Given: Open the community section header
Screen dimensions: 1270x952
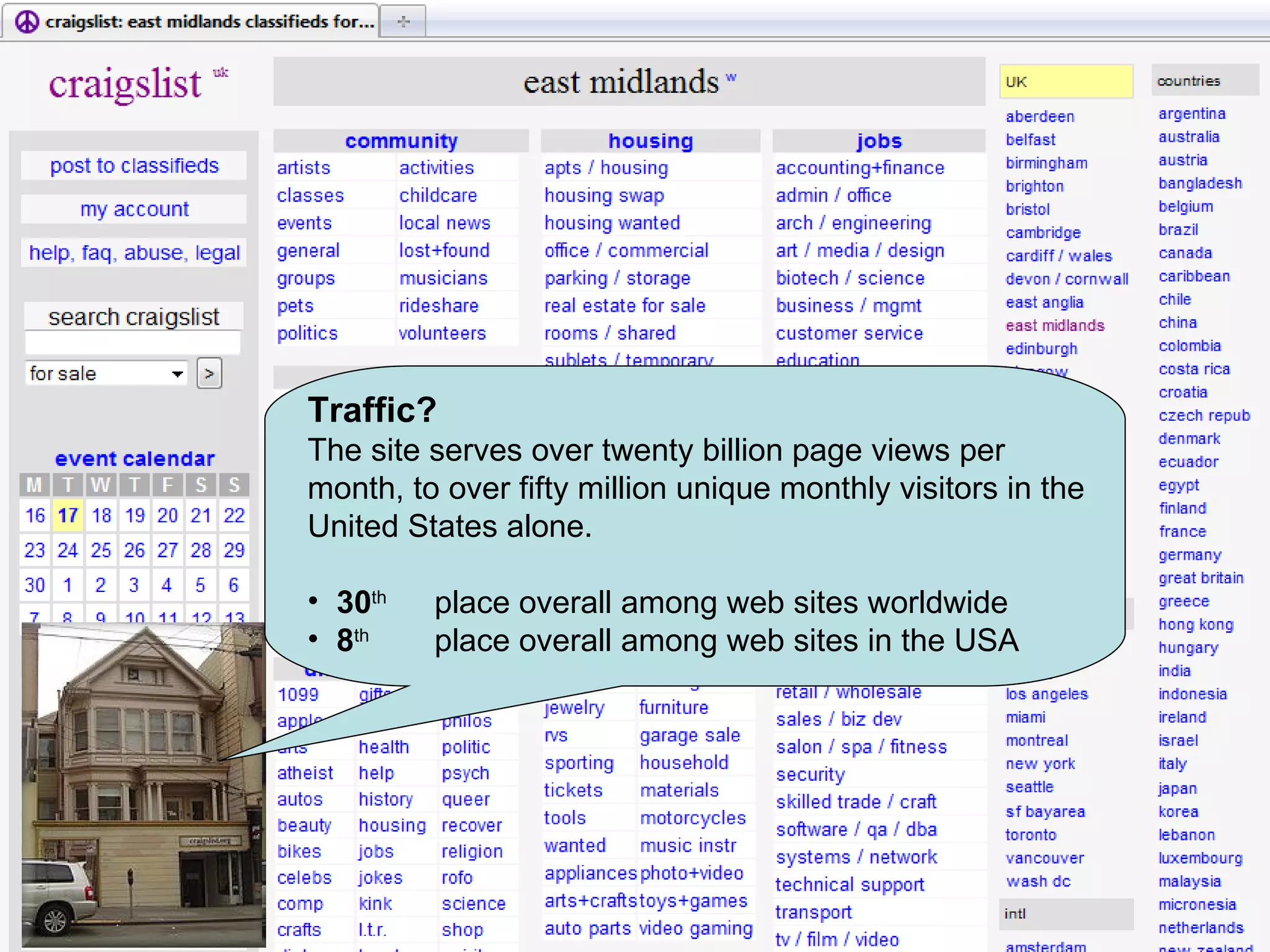Looking at the screenshot, I should pos(401,141).
